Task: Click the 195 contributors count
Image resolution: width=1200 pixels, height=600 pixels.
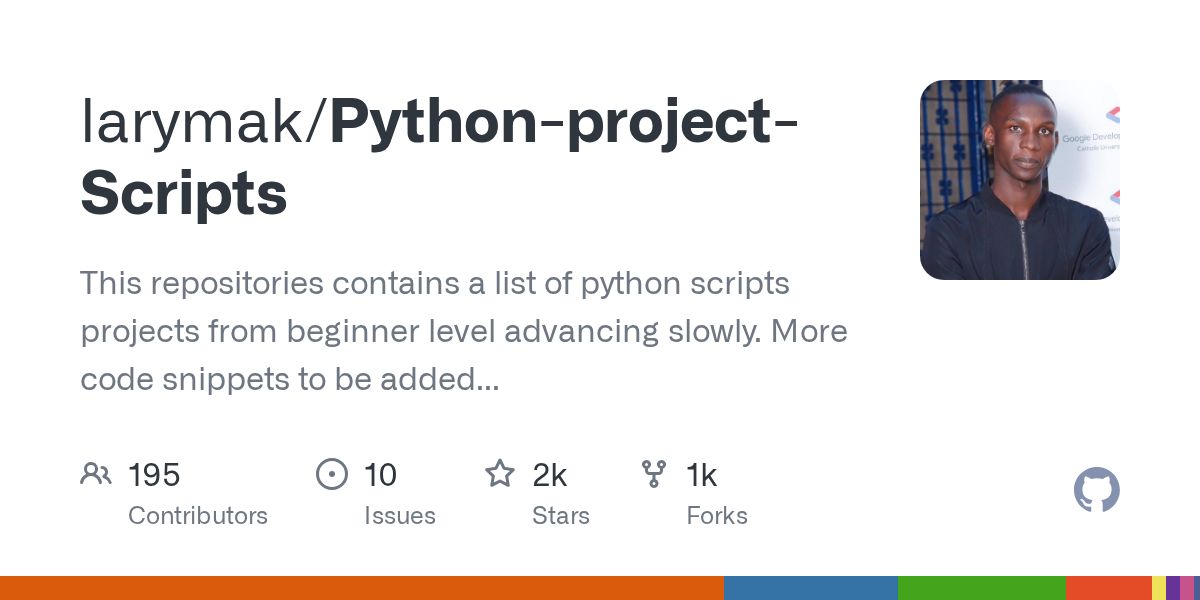Action: point(154,475)
